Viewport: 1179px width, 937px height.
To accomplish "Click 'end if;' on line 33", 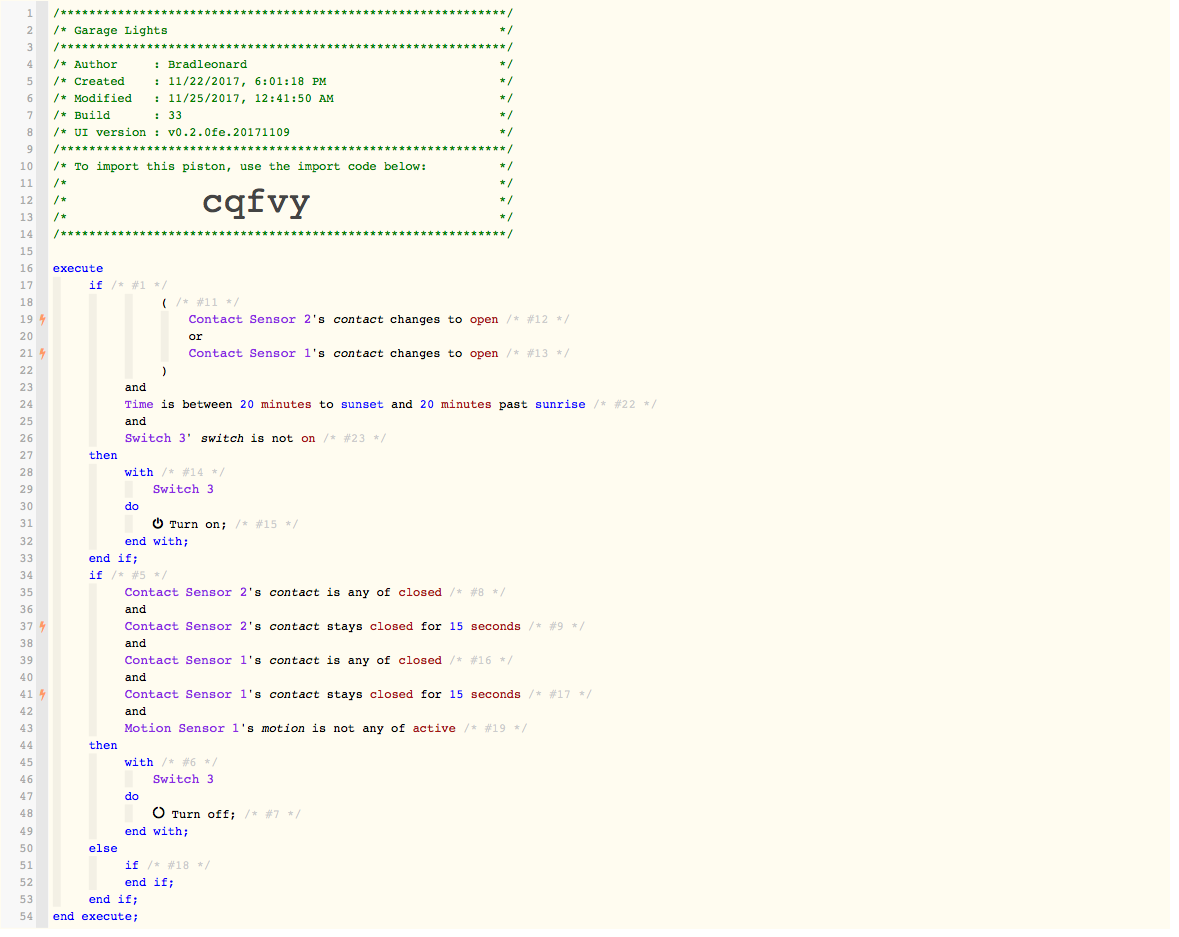I will (x=114, y=559).
